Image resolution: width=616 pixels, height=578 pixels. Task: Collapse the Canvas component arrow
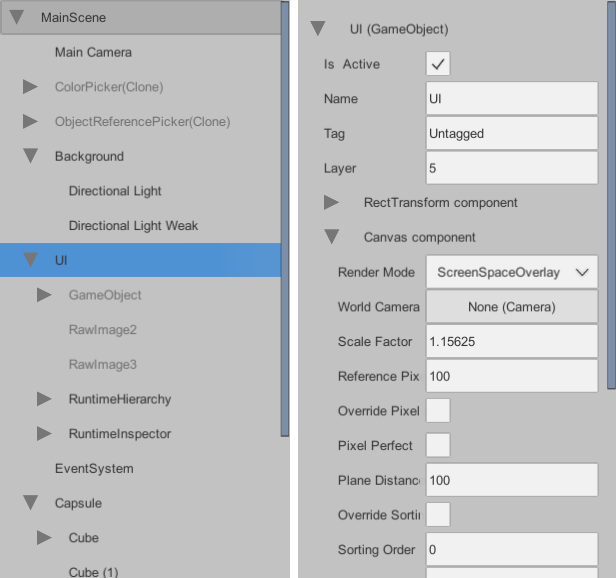point(331,237)
